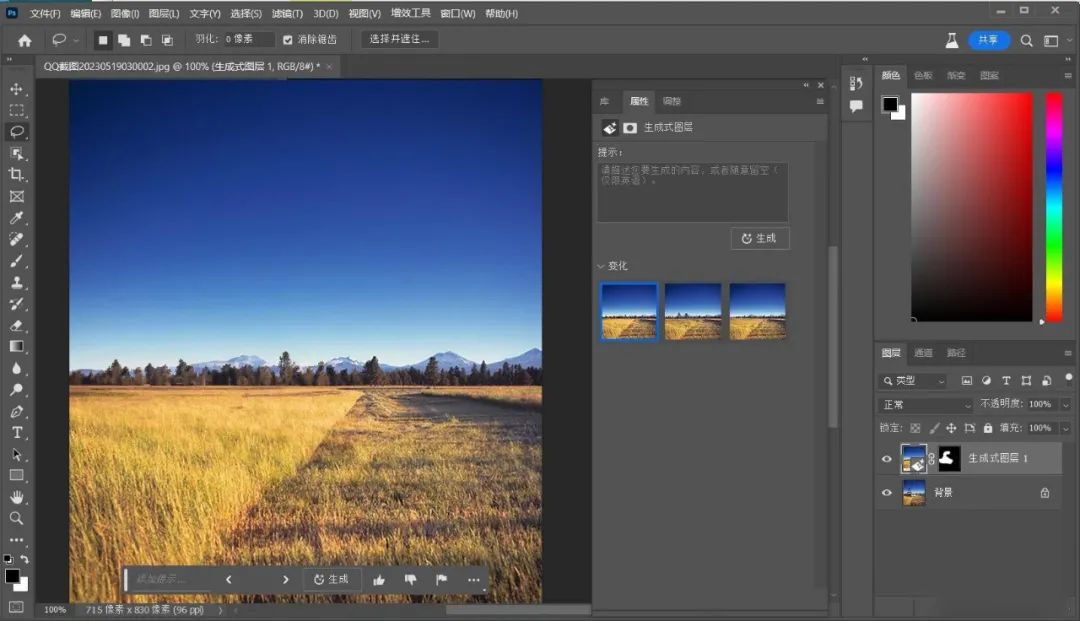Hide the generative layer 1 visibility eye
Viewport: 1080px width, 621px height.
click(x=887, y=459)
